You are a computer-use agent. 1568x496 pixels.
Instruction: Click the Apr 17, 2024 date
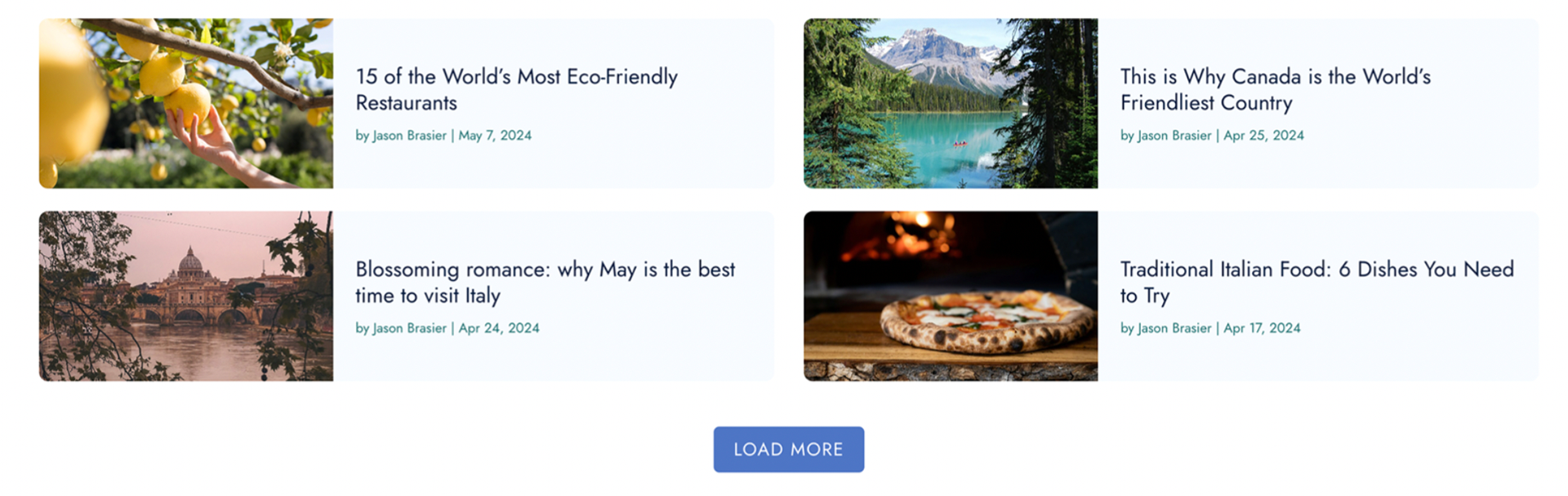[1262, 328]
